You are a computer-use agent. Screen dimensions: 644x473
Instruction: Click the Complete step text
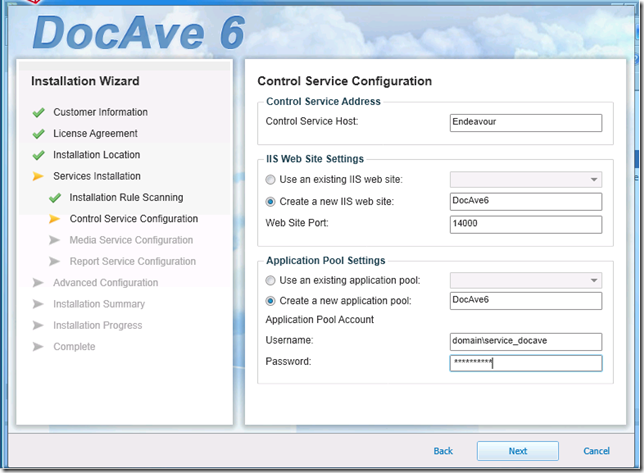(74, 347)
